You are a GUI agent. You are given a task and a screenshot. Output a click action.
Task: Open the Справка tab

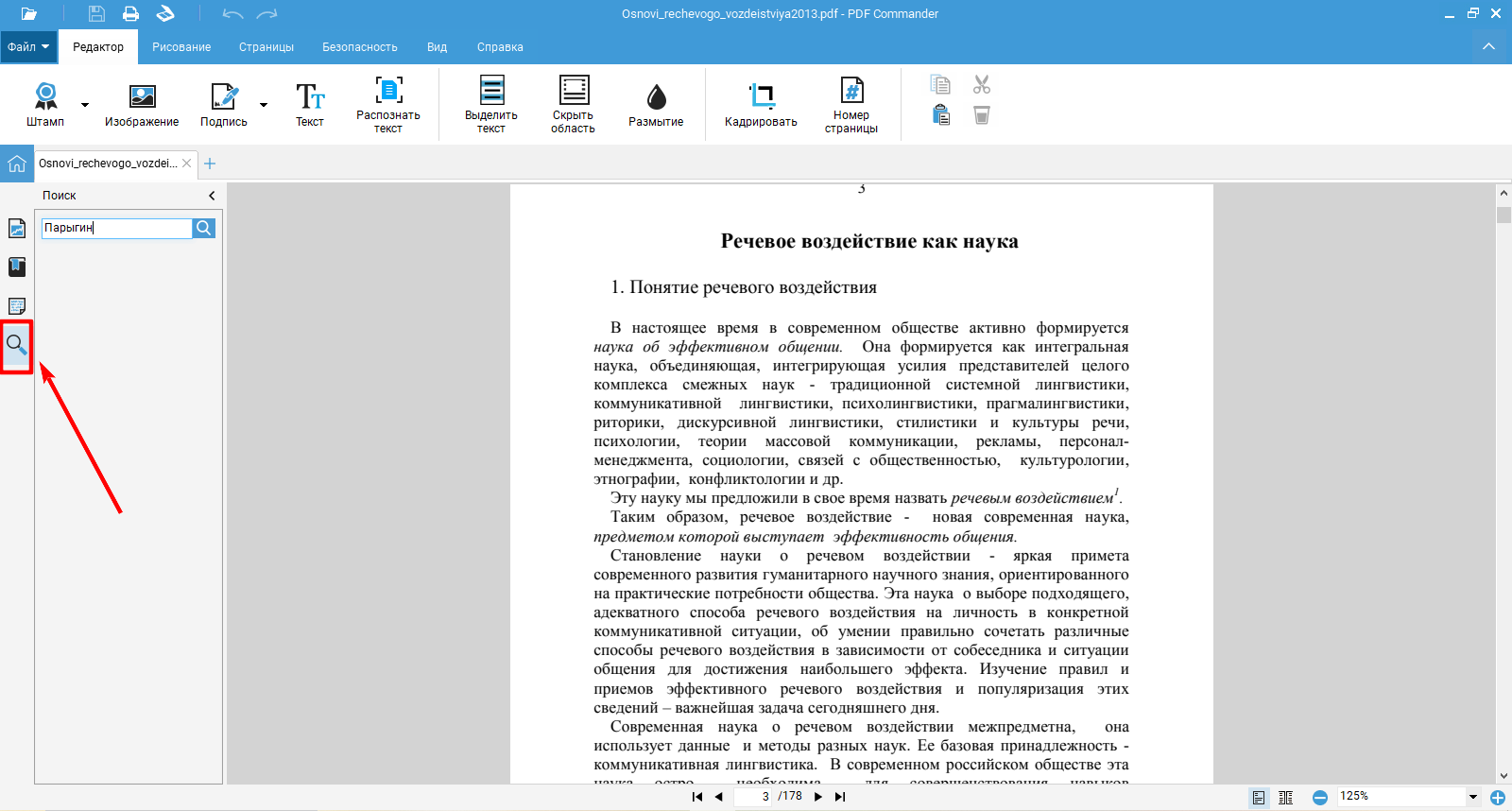[500, 46]
